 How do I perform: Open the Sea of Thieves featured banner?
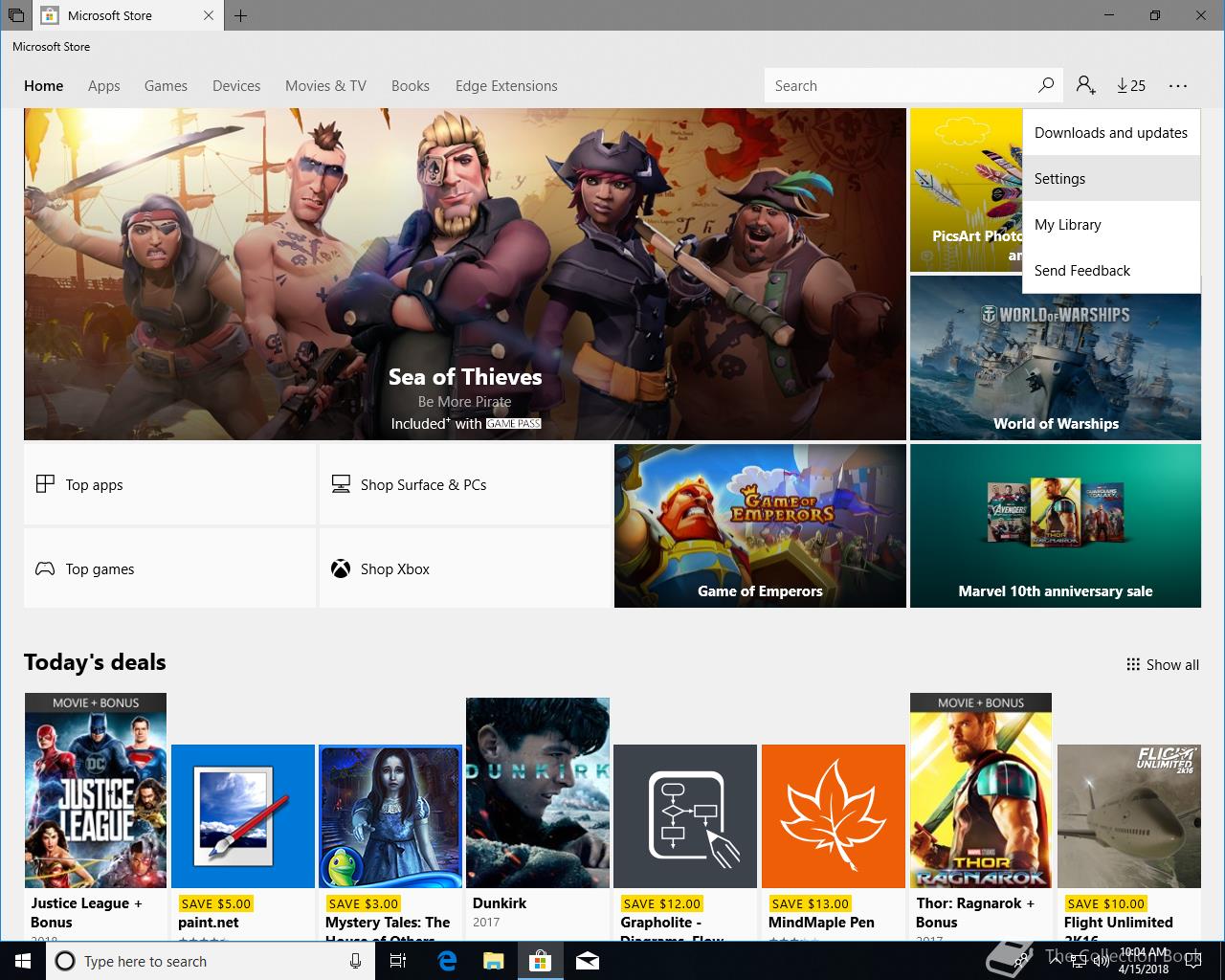465,274
